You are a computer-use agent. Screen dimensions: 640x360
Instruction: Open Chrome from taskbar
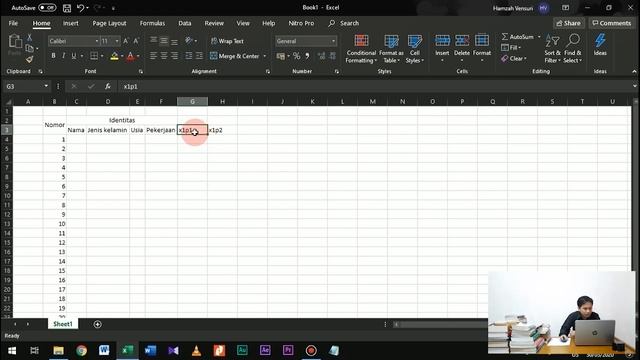(81, 350)
